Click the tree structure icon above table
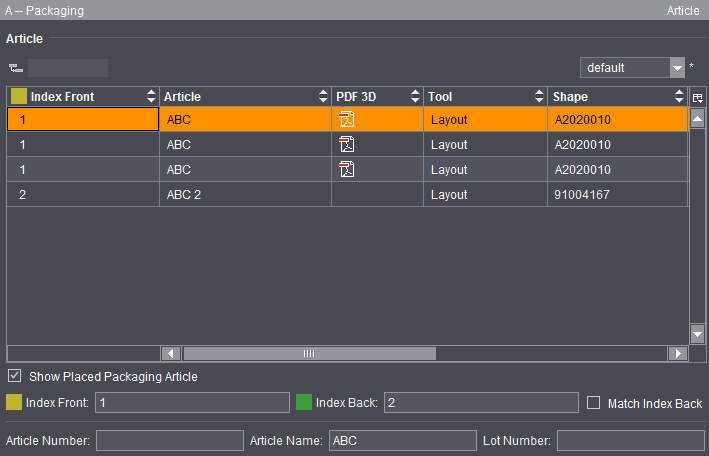Image resolution: width=709 pixels, height=456 pixels. click(15, 68)
